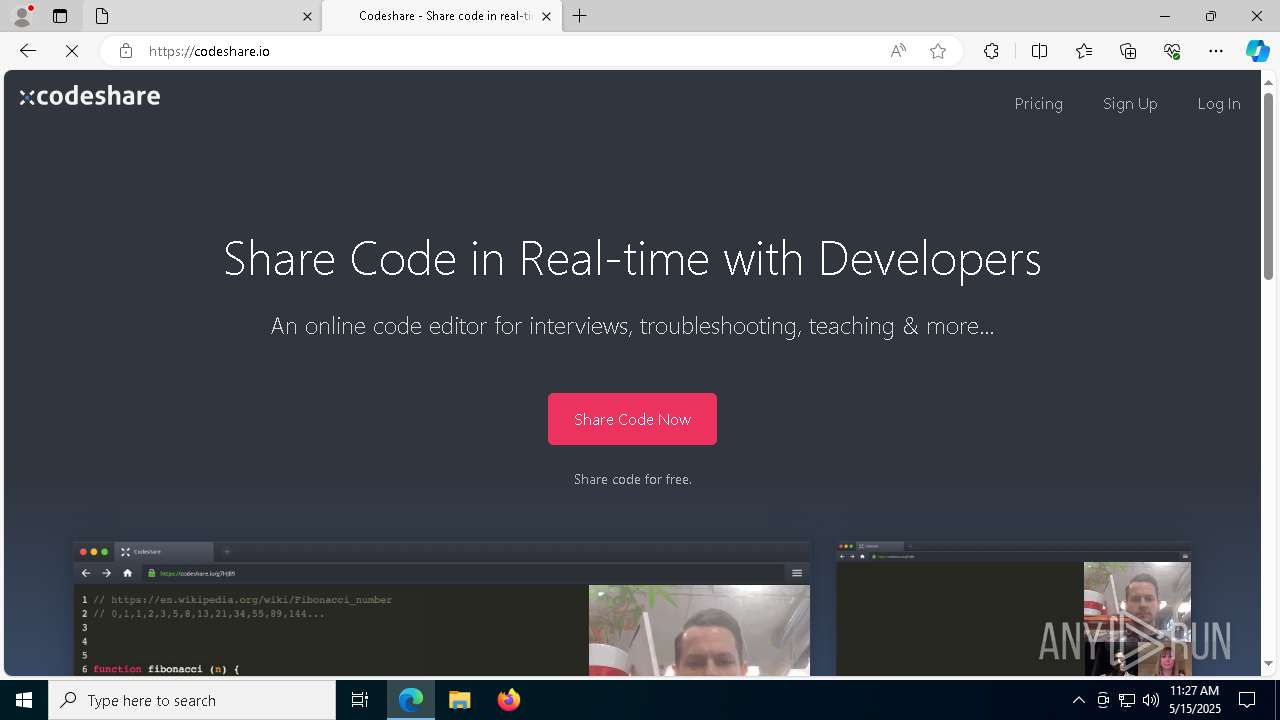The height and width of the screenshot is (720, 1280).
Task: Click the Fibonacci editor demo screenshot
Action: [x=442, y=609]
